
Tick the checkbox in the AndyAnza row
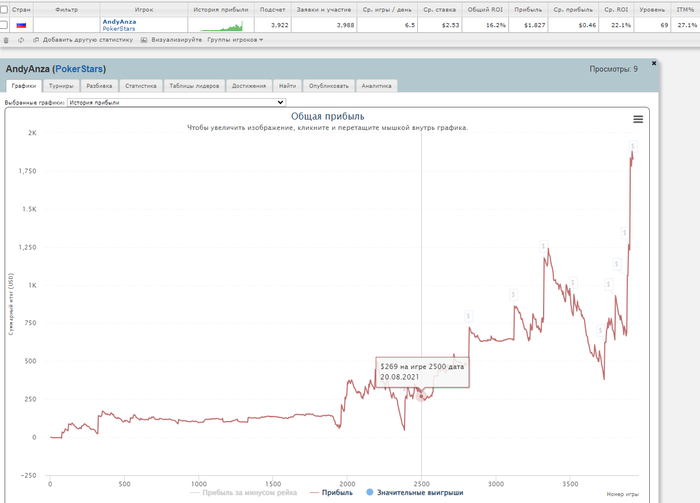click(4, 25)
